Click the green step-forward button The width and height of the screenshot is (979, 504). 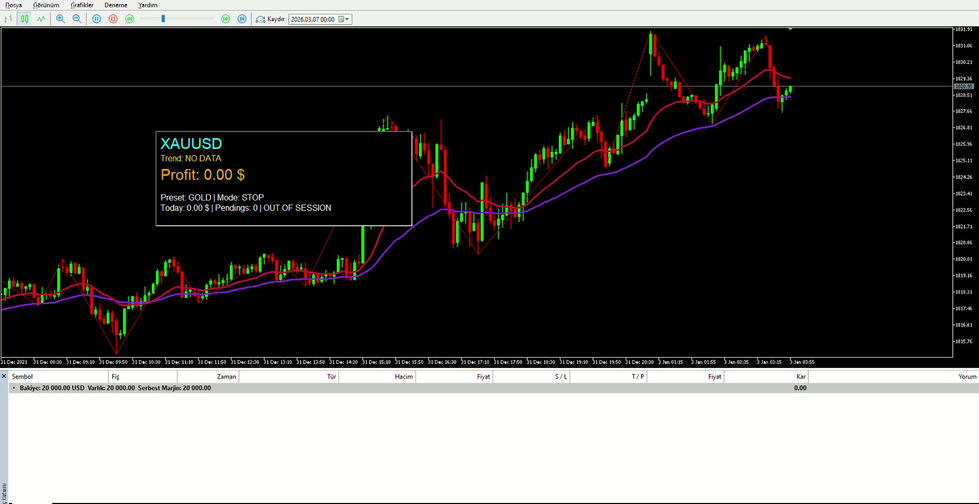[225, 19]
